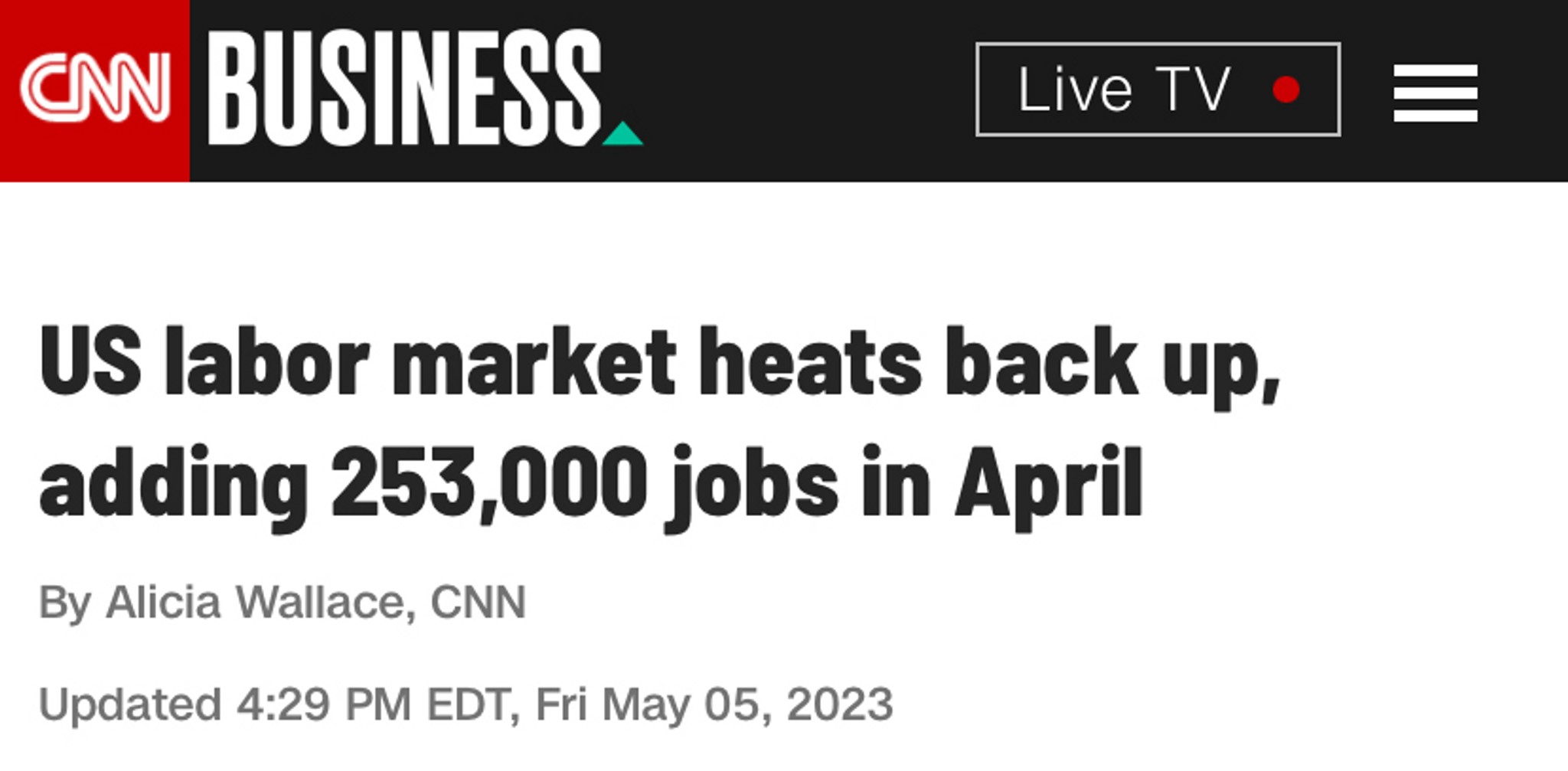Open the BUSINESS section wordmark

coord(405,88)
